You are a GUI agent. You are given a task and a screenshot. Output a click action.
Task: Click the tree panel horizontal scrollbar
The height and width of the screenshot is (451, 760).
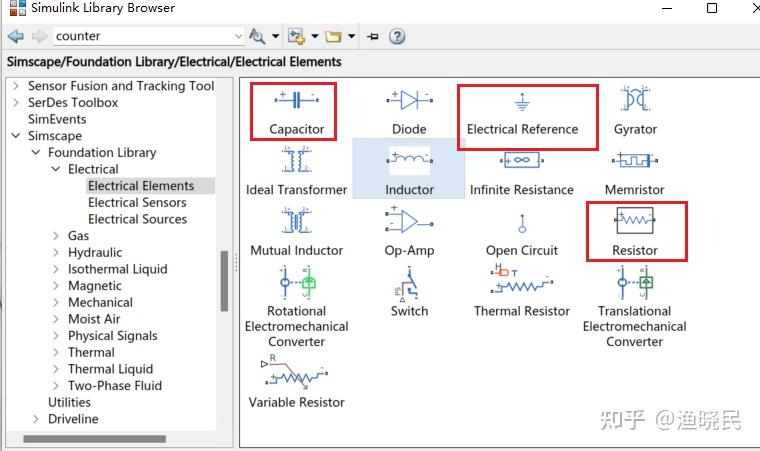(95, 439)
